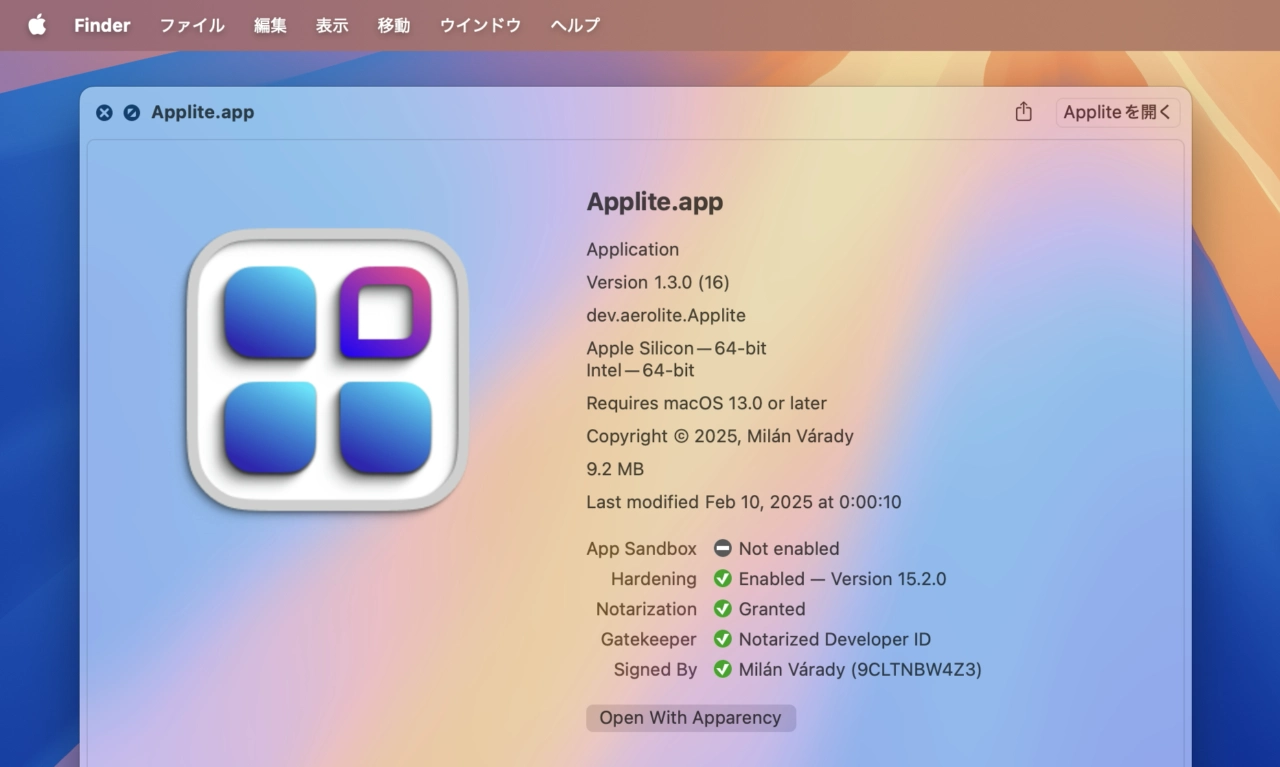
Task: Open the ファイル menu
Action: 192,25
